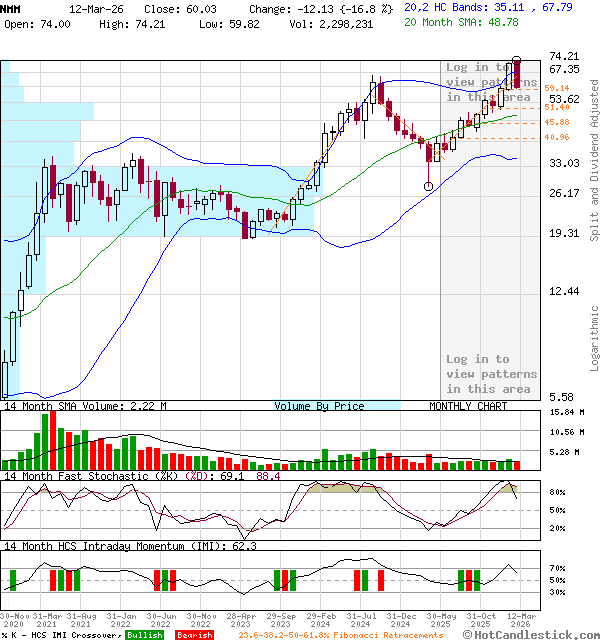The width and height of the screenshot is (600, 640).
Task: Click the 'Volume By Price' label
Action: pyautogui.click(x=320, y=406)
